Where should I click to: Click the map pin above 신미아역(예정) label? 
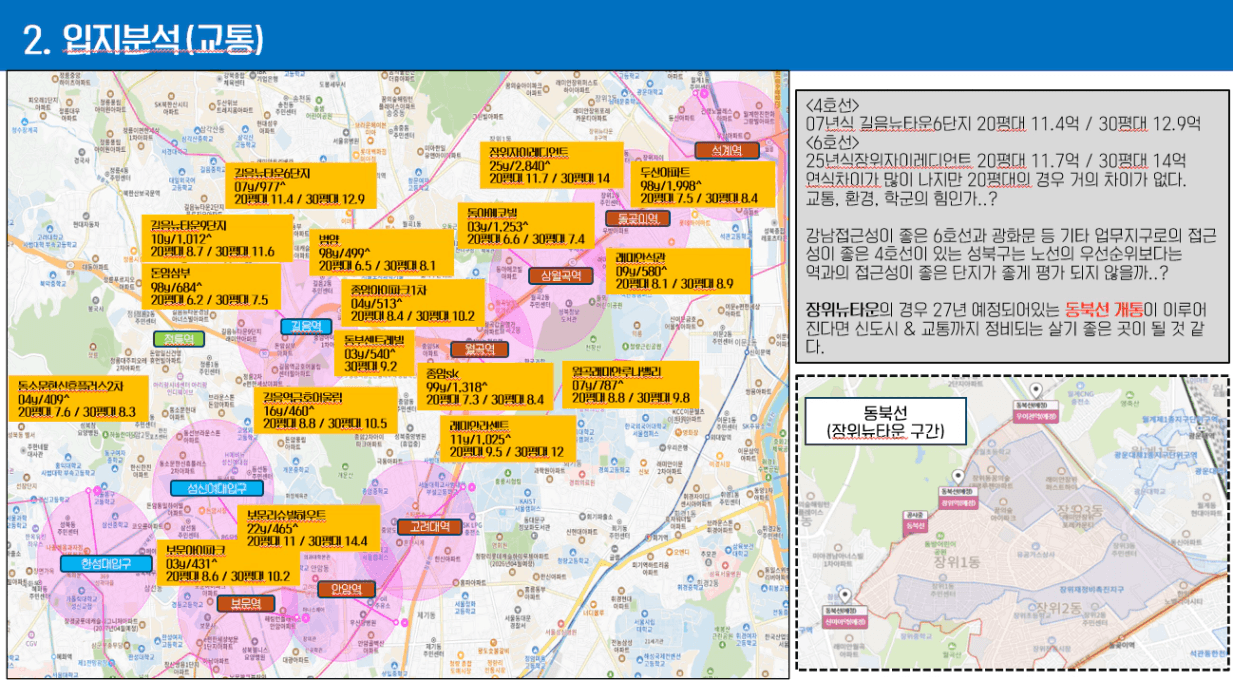[843, 594]
